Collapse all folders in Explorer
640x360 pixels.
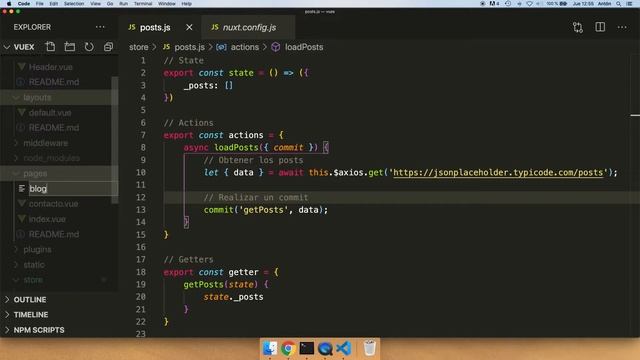pyautogui.click(x=108, y=47)
